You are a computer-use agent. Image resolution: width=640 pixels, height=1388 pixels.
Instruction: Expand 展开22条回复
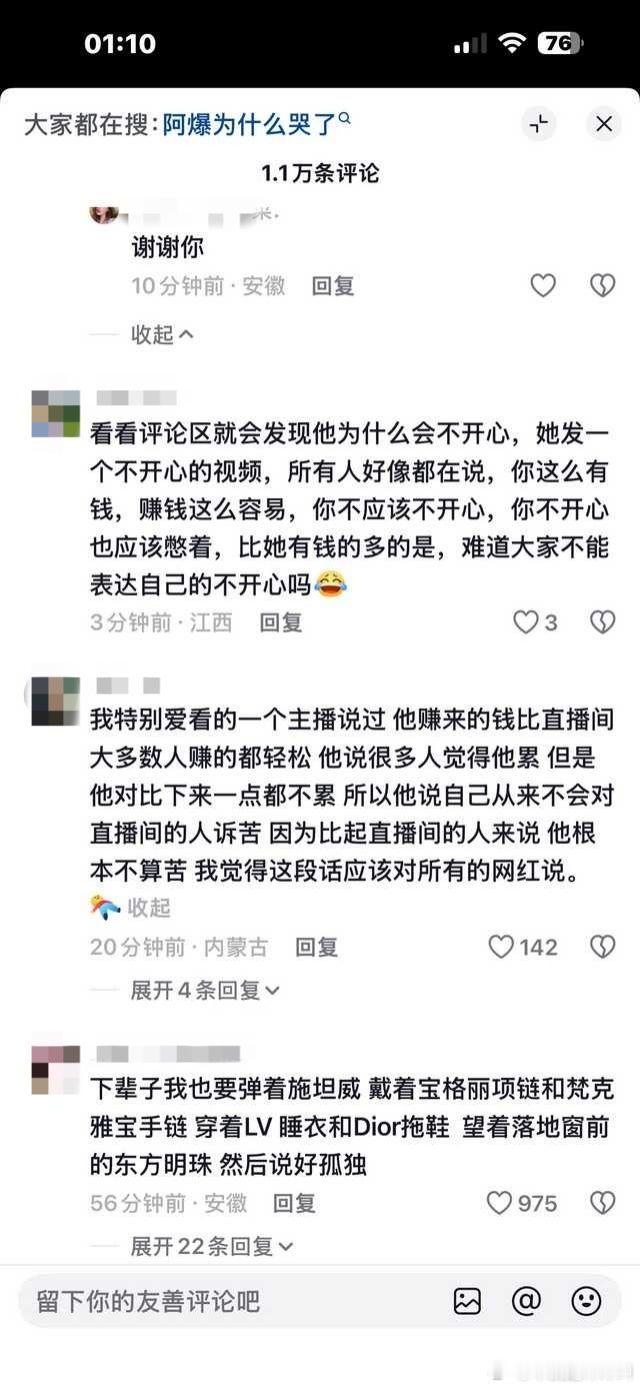212,1247
